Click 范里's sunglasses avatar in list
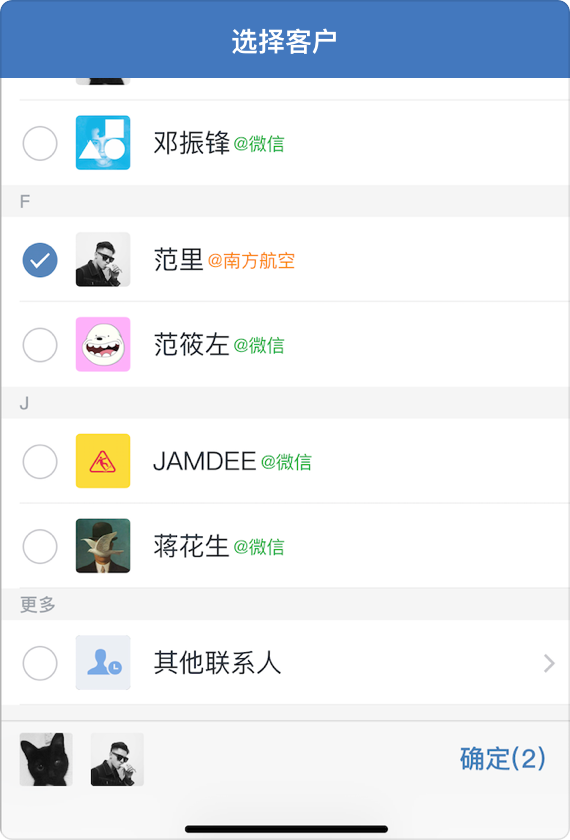The height and width of the screenshot is (840, 570). tap(103, 259)
